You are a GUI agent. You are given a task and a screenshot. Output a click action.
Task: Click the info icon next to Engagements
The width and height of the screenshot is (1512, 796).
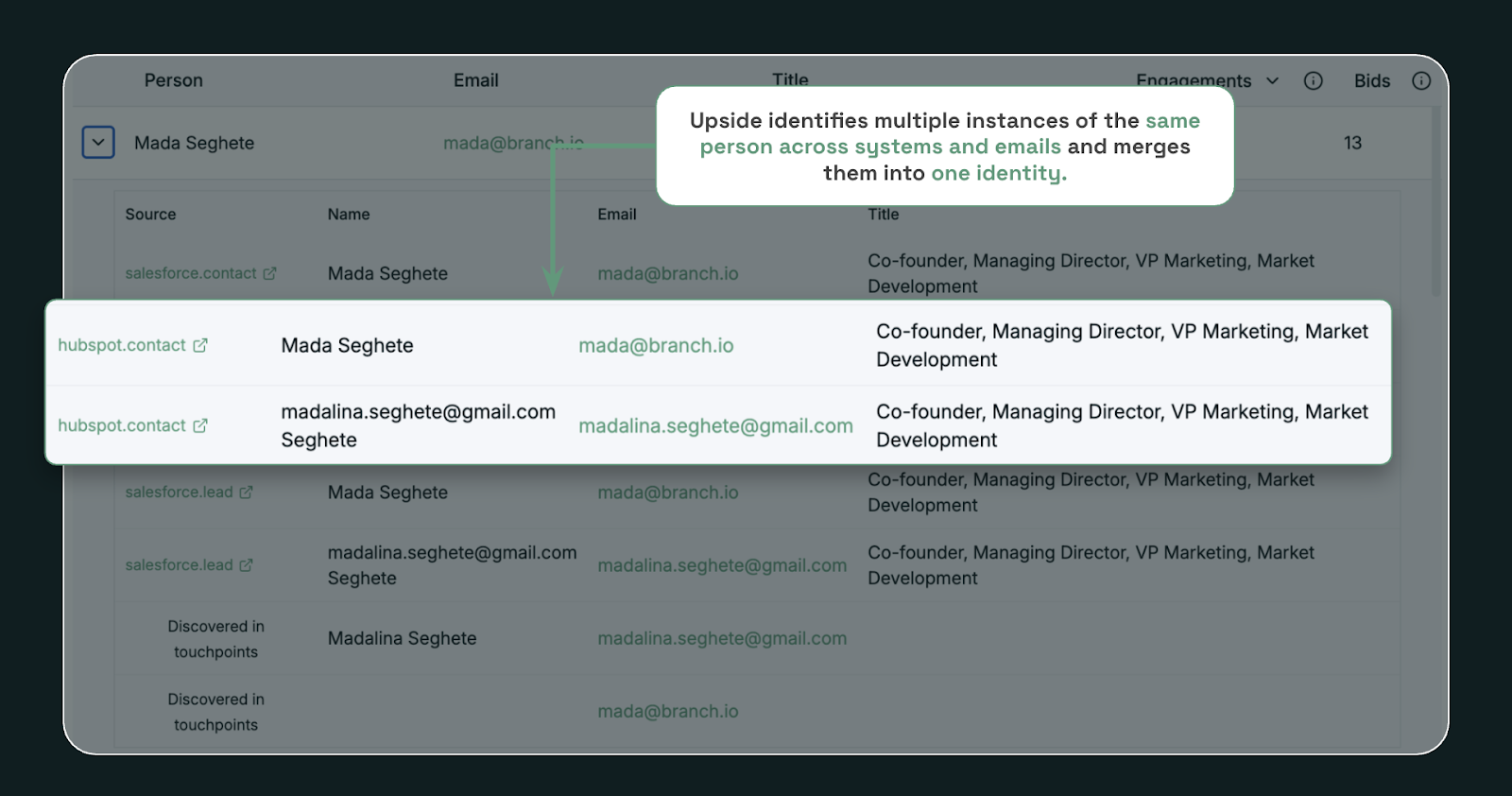pos(1314,80)
